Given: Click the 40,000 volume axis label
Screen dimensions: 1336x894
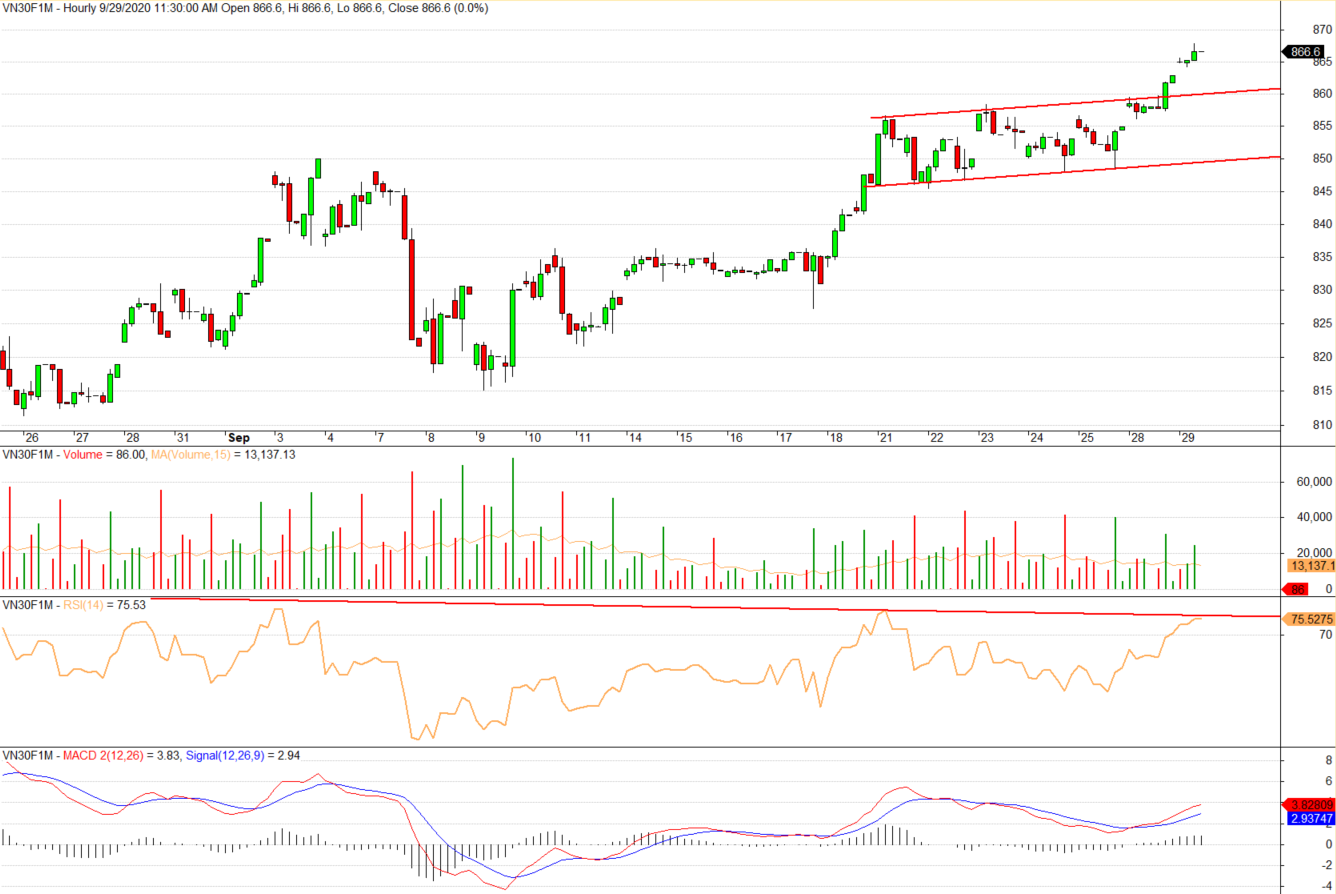Looking at the screenshot, I should click(1315, 517).
